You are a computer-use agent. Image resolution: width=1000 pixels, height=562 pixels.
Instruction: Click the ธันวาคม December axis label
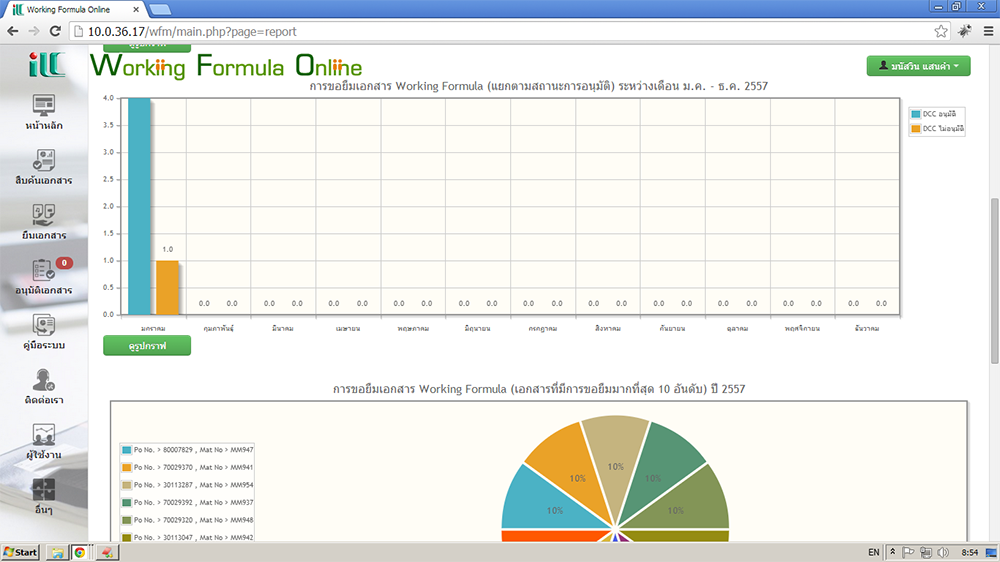click(x=867, y=329)
